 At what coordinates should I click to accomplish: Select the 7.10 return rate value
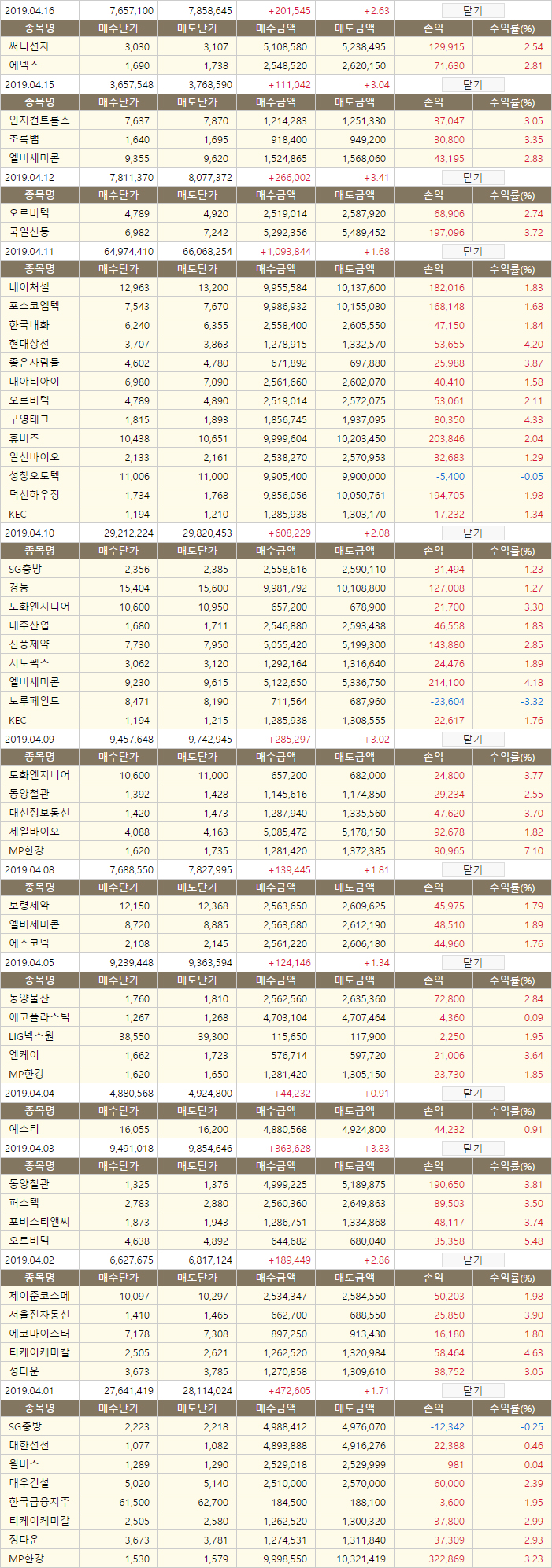click(534, 851)
